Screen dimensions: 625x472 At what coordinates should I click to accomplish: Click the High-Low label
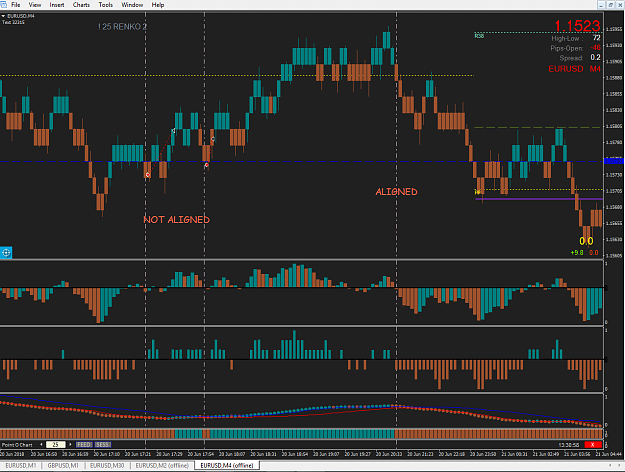tap(567, 38)
